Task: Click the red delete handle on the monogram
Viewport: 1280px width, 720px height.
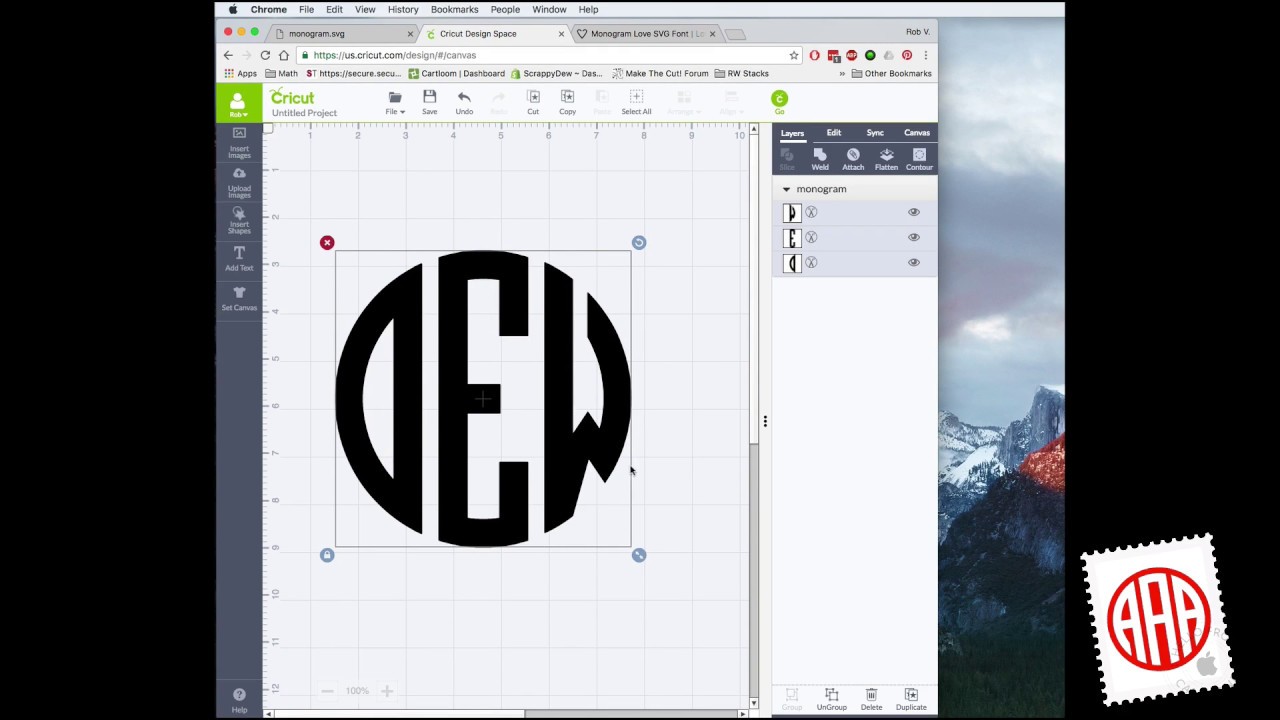Action: [327, 243]
